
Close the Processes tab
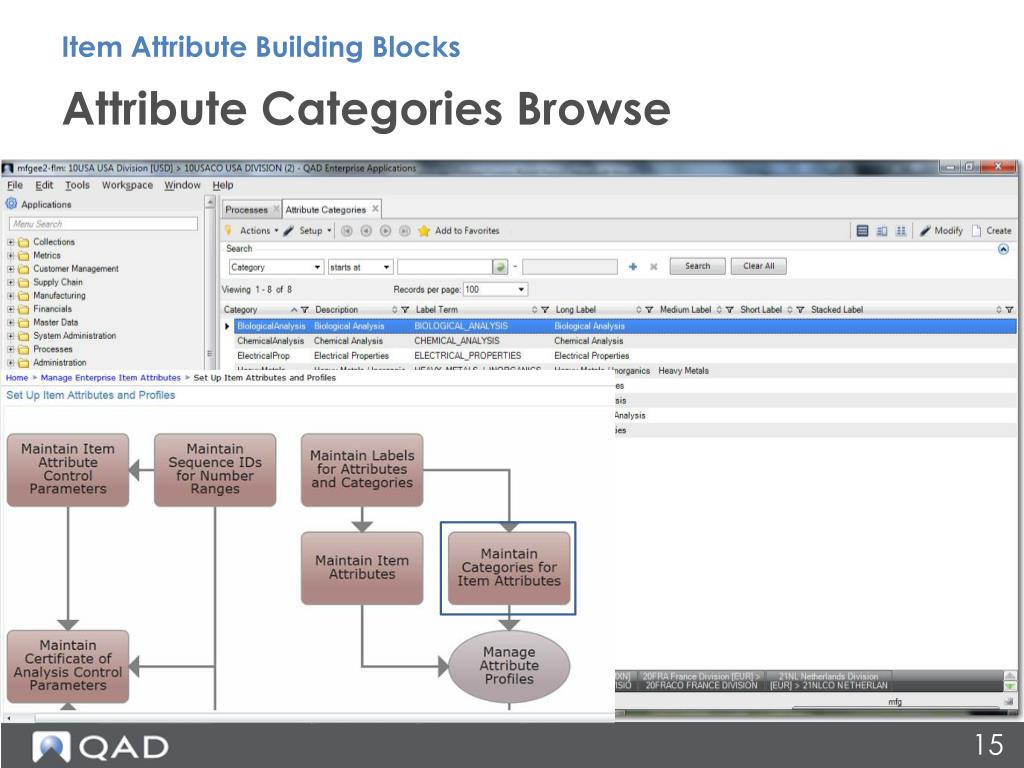[276, 209]
